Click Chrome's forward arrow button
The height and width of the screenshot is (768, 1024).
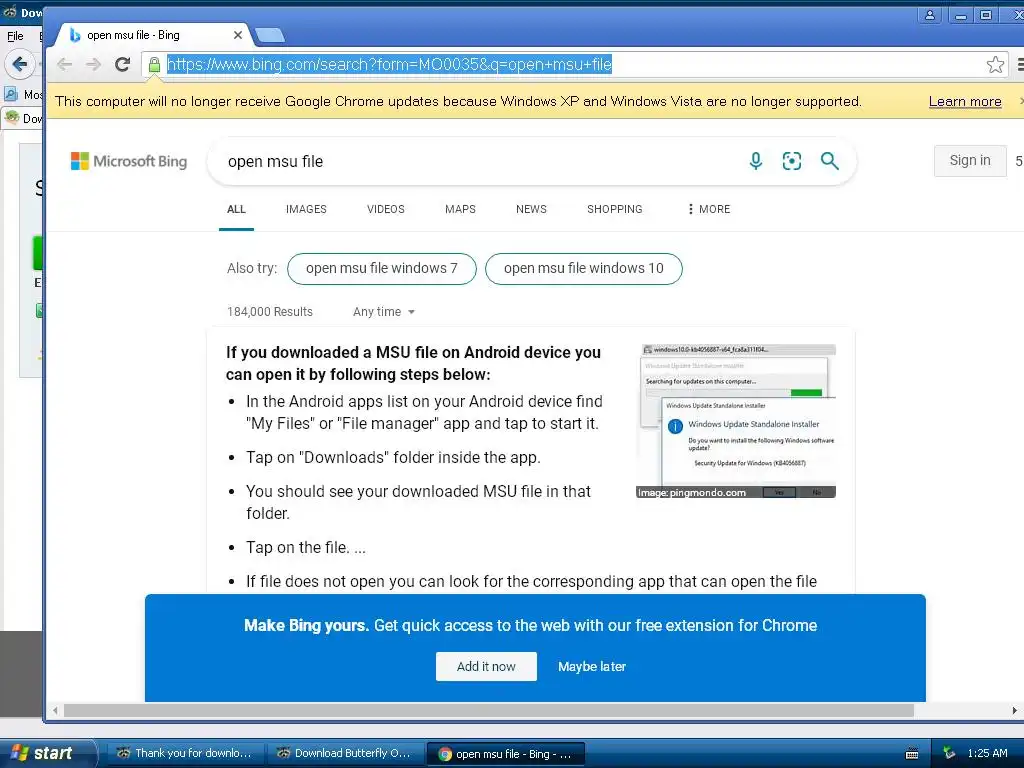tap(93, 64)
